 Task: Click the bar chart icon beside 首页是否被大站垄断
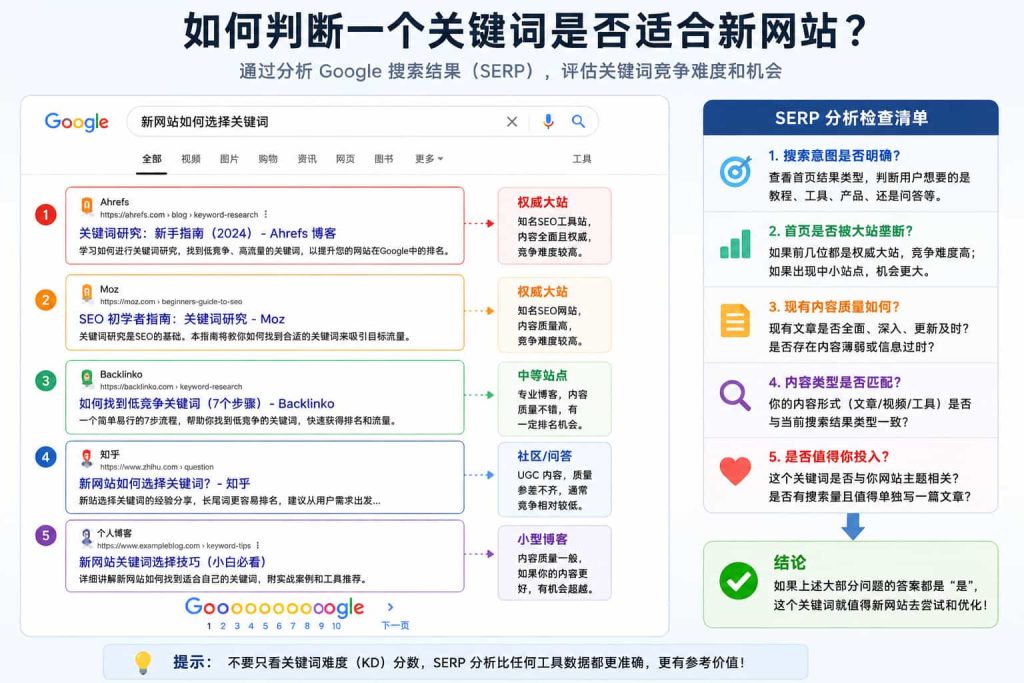click(735, 244)
